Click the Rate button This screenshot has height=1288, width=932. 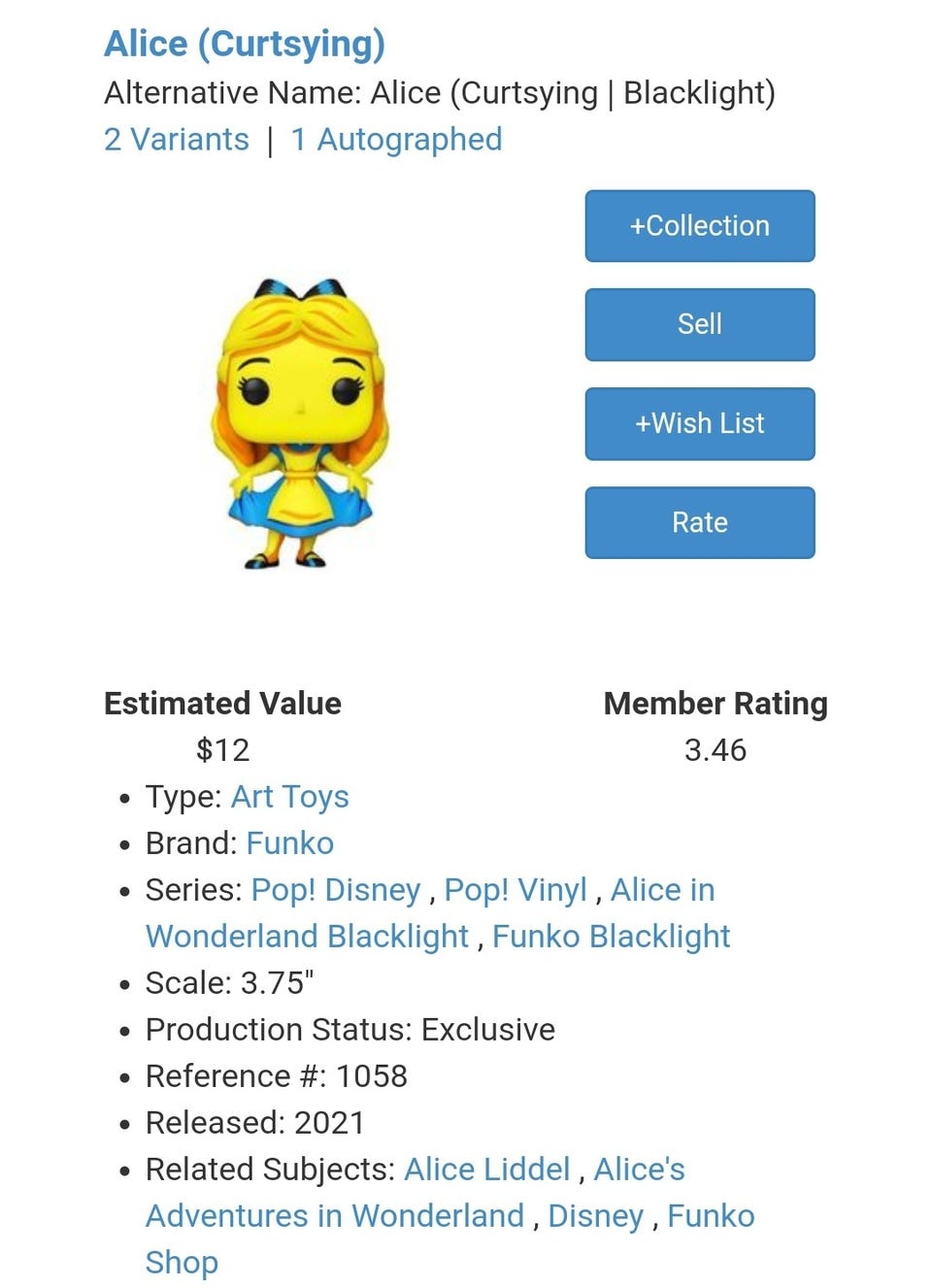pos(700,522)
